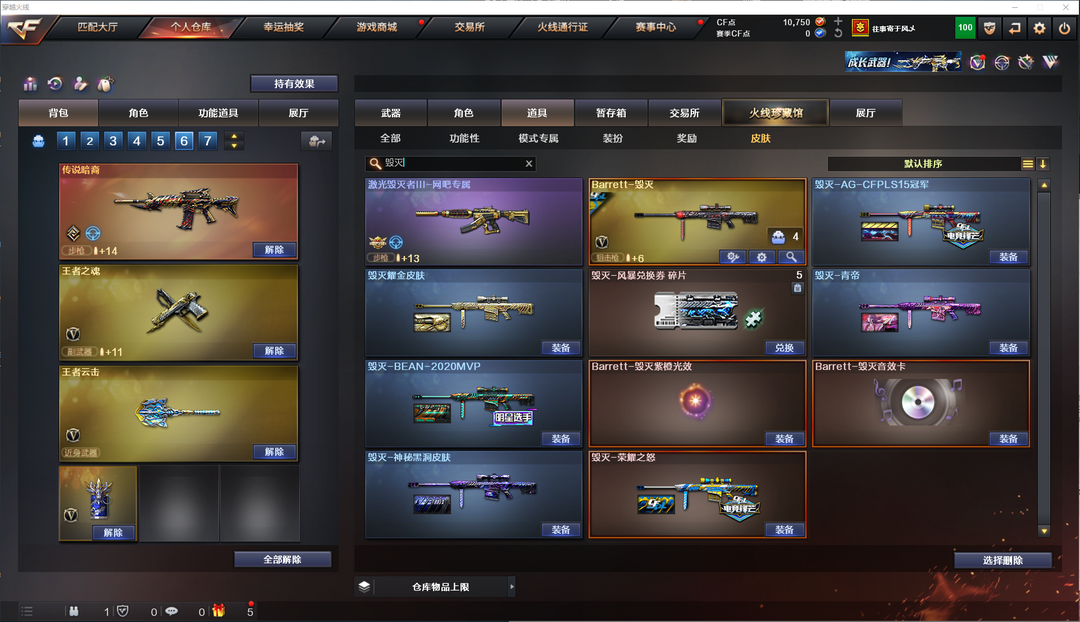The image size is (1080, 622).
Task: Click the binoculars icon in the bottom bar
Action: pyautogui.click(x=74, y=611)
